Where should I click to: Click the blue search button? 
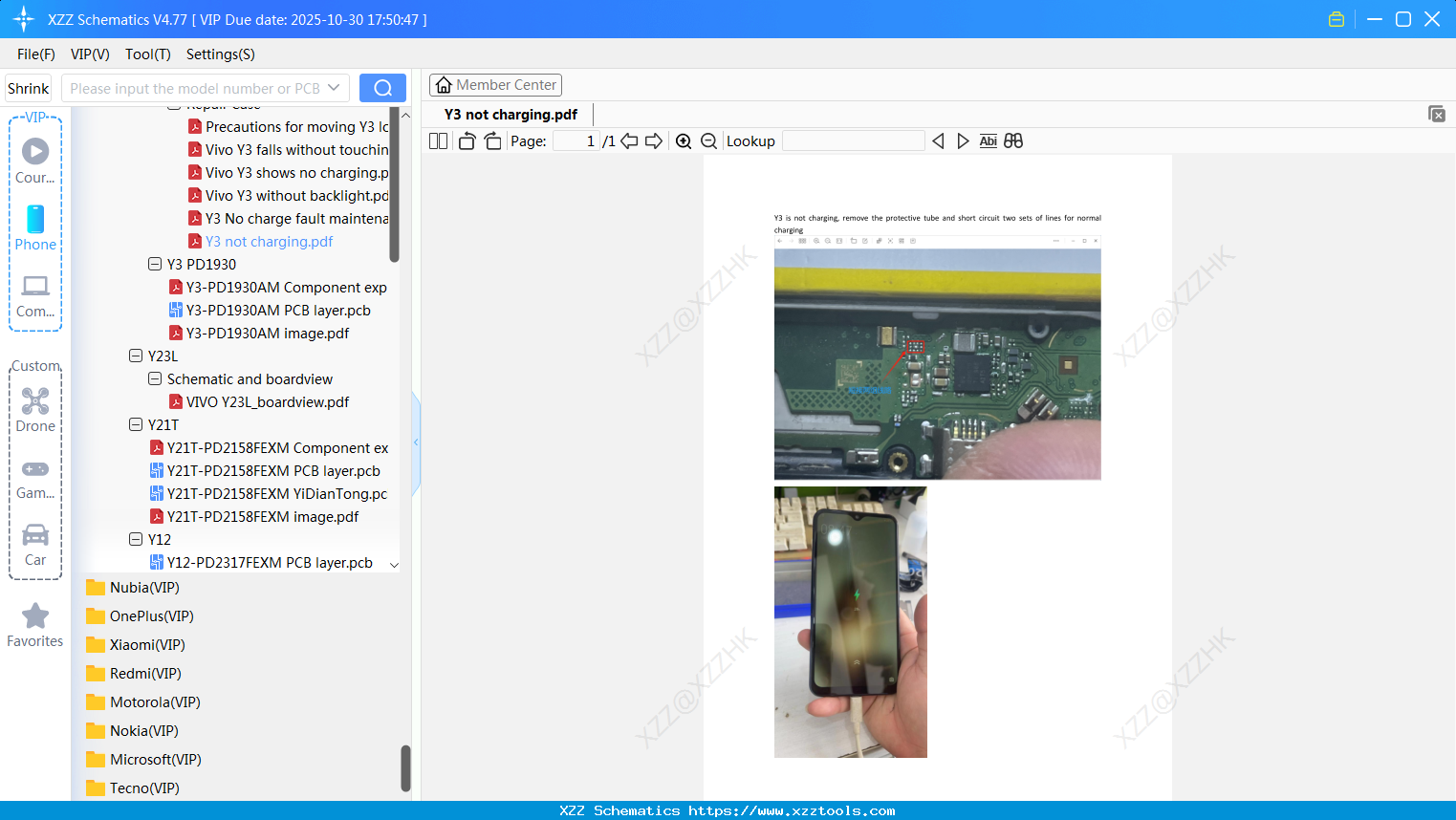pyautogui.click(x=382, y=88)
